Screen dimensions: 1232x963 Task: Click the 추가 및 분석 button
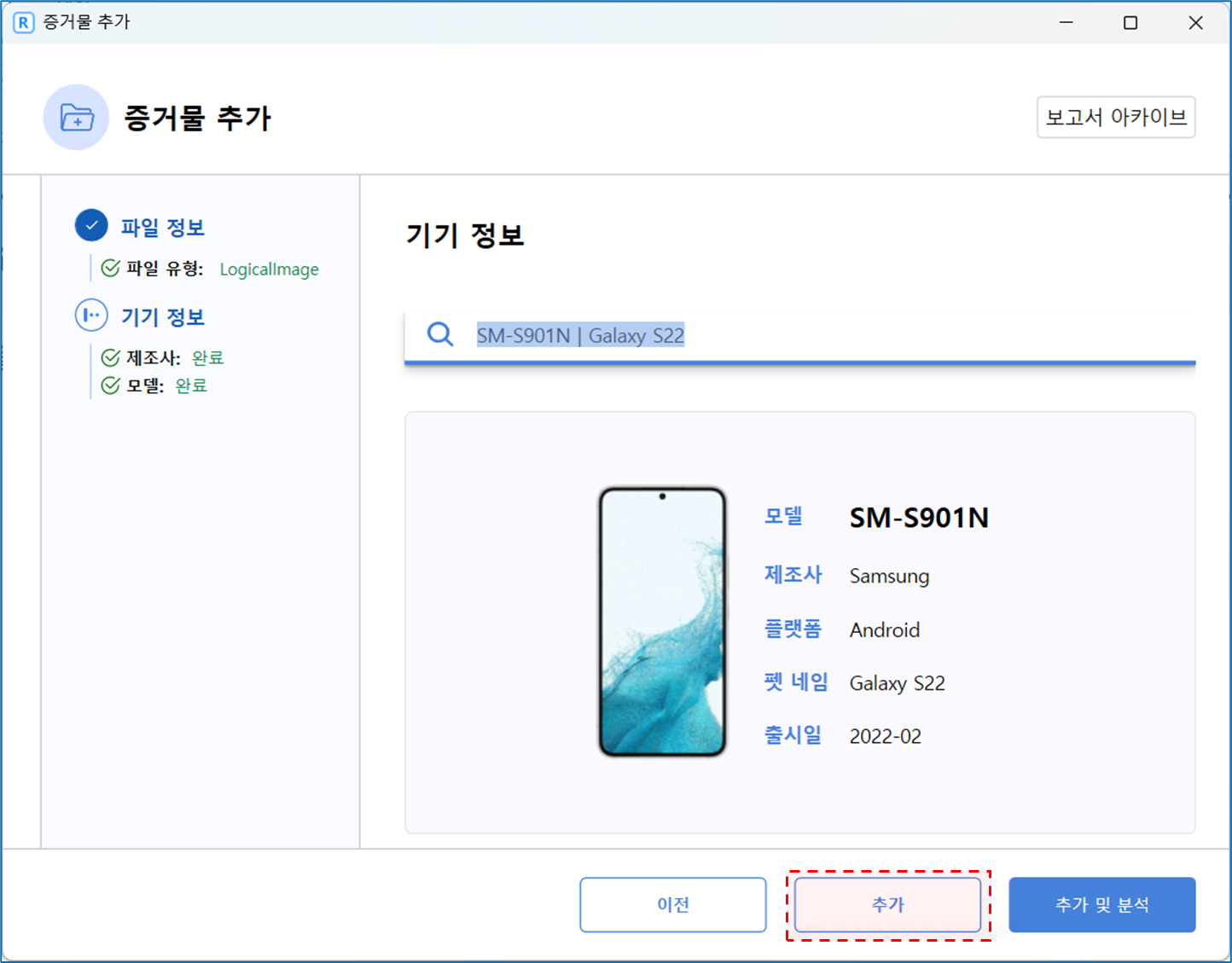point(1102,904)
